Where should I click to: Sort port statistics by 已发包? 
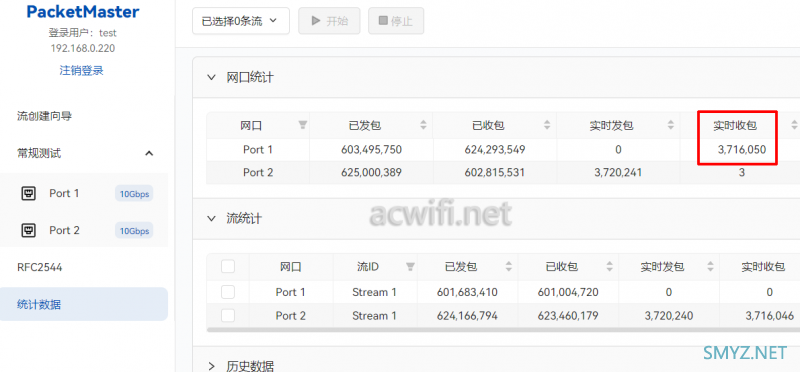pos(423,125)
